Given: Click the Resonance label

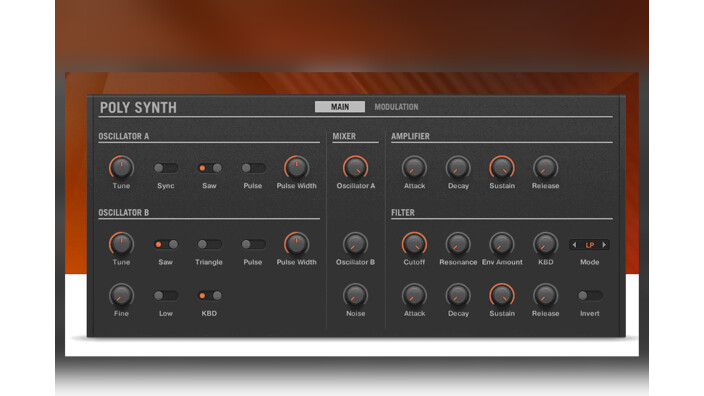Looking at the screenshot, I should [458, 262].
